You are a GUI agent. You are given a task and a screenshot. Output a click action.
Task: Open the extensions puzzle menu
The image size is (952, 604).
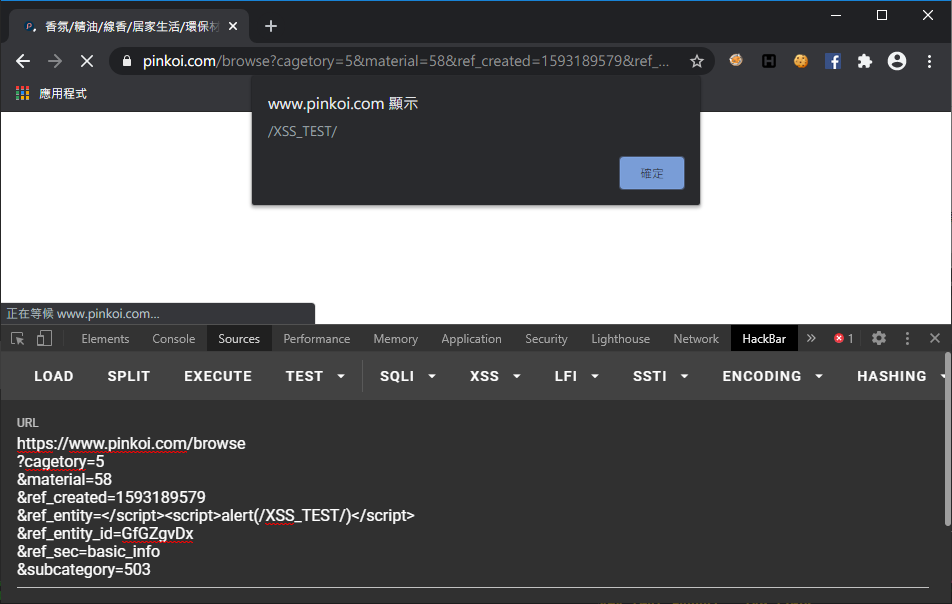pyautogui.click(x=865, y=61)
